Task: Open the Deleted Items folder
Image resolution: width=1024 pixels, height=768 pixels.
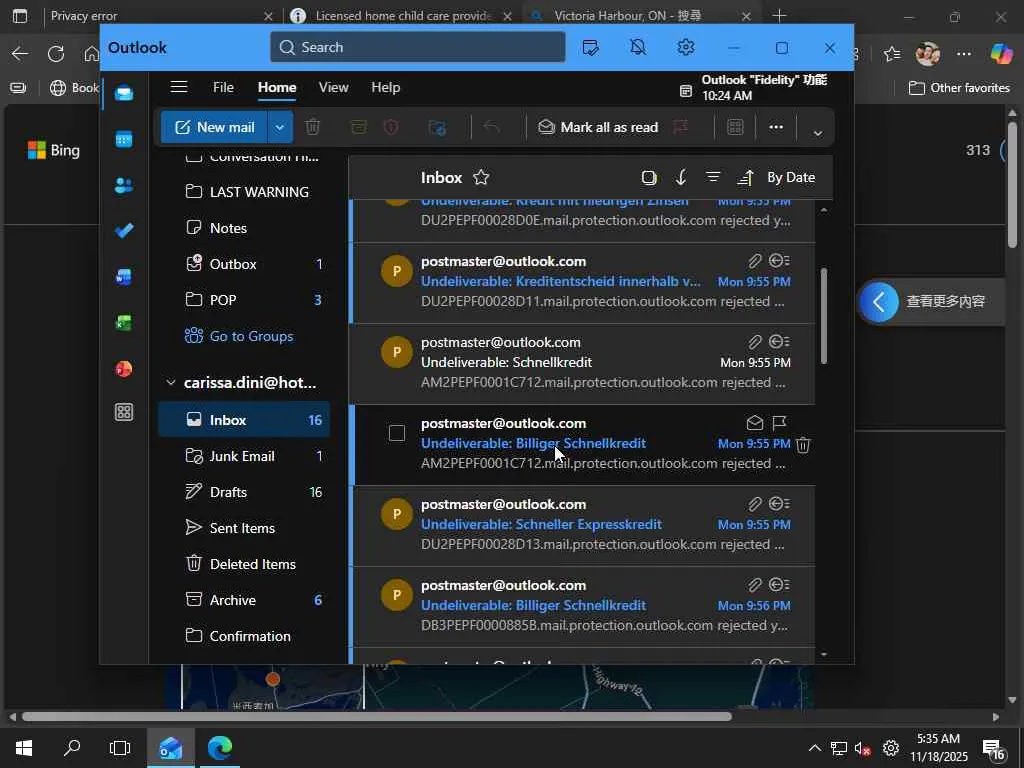Action: point(244,564)
